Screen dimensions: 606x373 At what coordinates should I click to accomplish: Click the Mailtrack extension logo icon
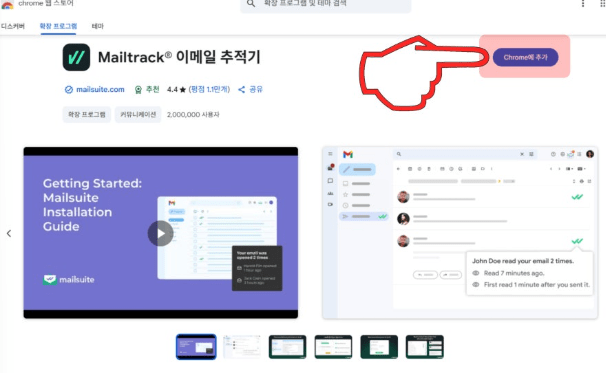pyautogui.click(x=76, y=57)
